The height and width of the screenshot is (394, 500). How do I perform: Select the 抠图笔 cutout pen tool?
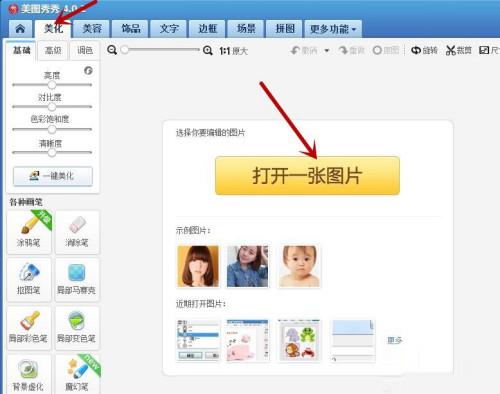tap(29, 280)
